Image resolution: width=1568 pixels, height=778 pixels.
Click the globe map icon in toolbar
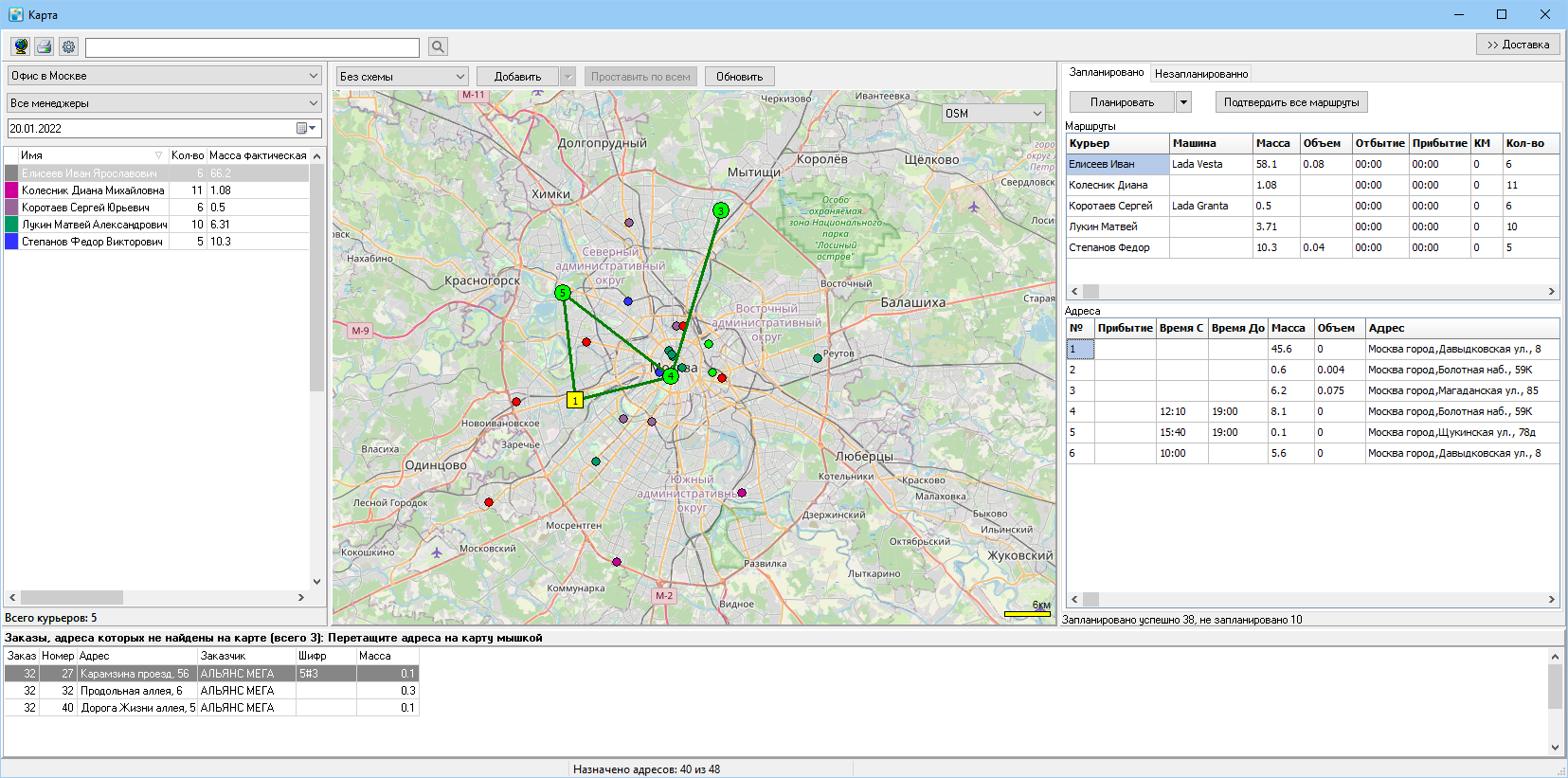coord(21,46)
